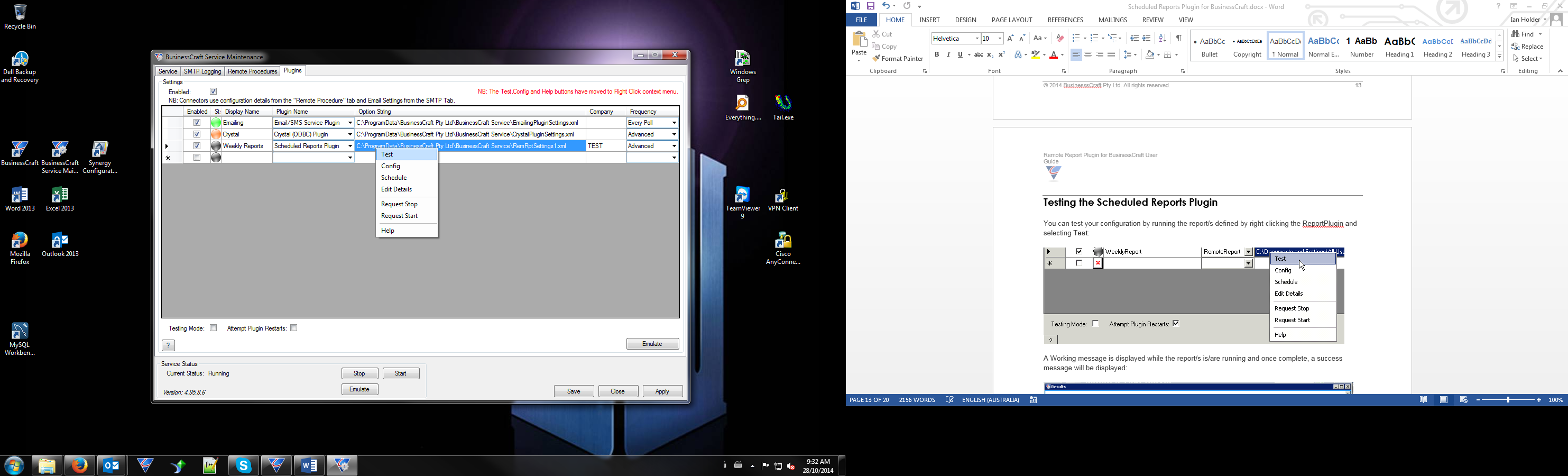The height and width of the screenshot is (476, 1568).
Task: Increase font size with the Grow Font icon
Action: [1010, 39]
